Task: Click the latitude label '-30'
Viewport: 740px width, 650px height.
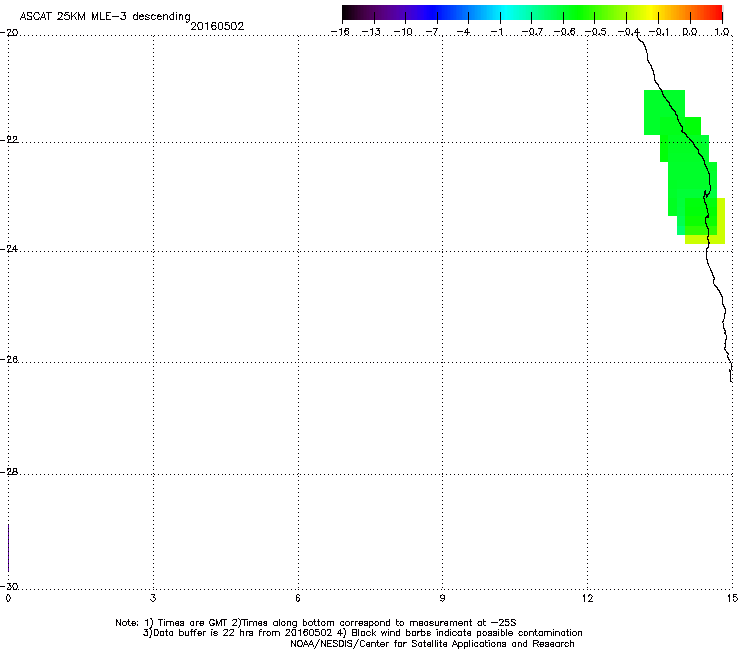Action: [9, 586]
